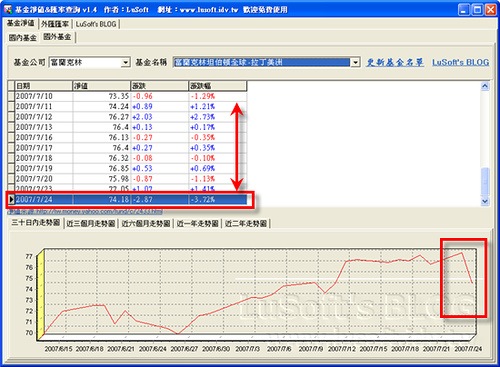This screenshot has height=367, width=500.
Task: Click the percent cell +2.73%
Action: point(218,117)
